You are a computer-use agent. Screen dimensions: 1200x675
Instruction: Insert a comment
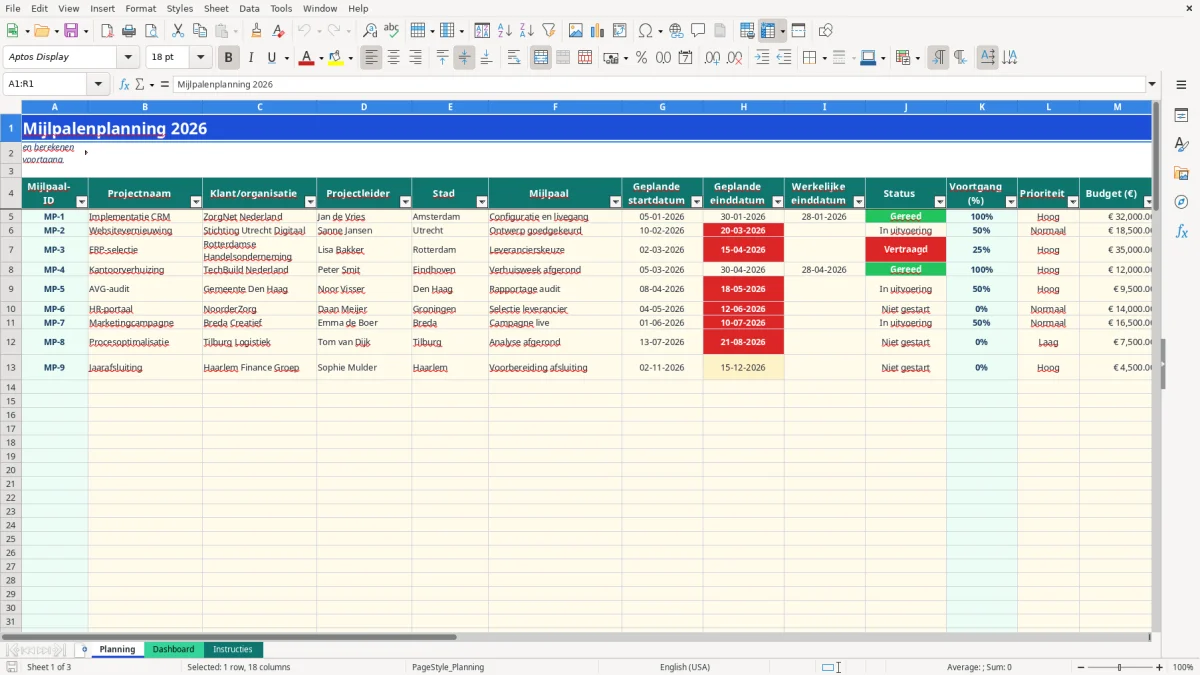click(698, 31)
